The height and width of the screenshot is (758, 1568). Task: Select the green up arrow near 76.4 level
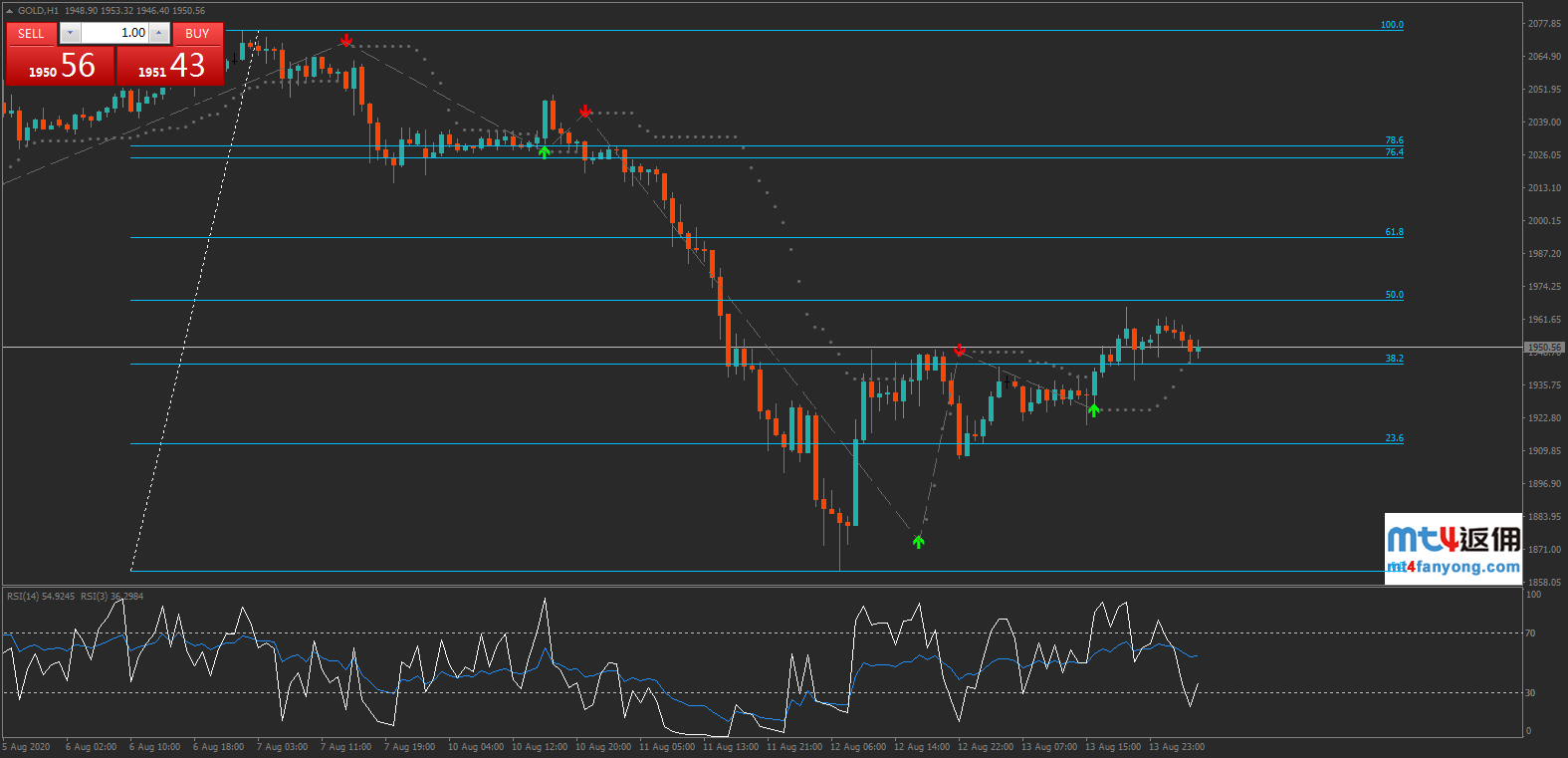pyautogui.click(x=544, y=151)
